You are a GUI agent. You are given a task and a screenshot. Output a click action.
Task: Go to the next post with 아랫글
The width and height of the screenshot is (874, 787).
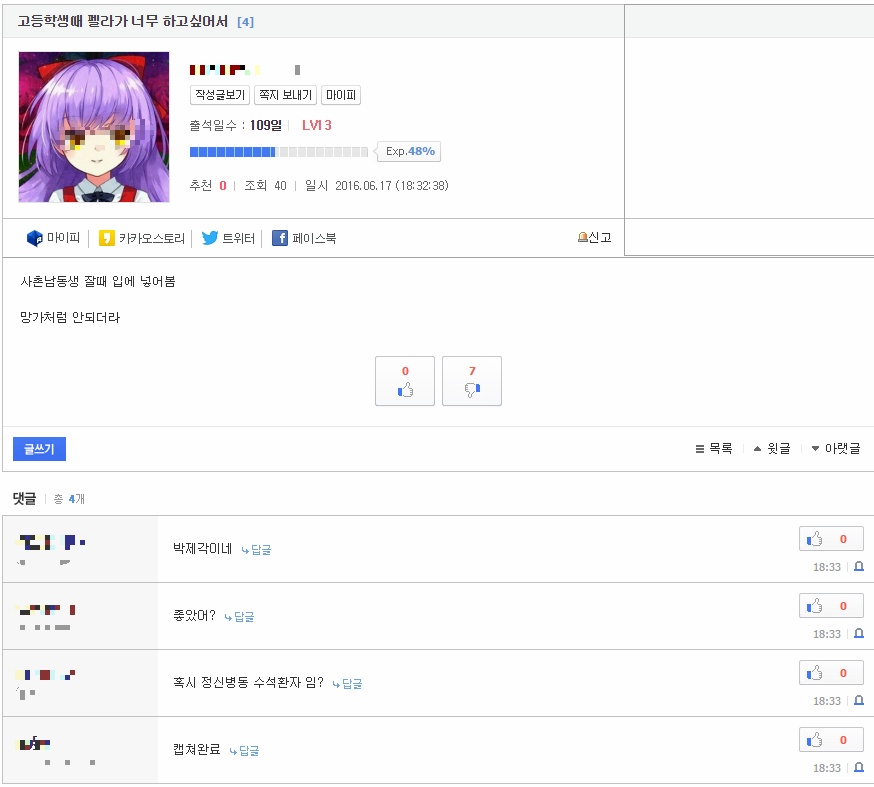[836, 449]
